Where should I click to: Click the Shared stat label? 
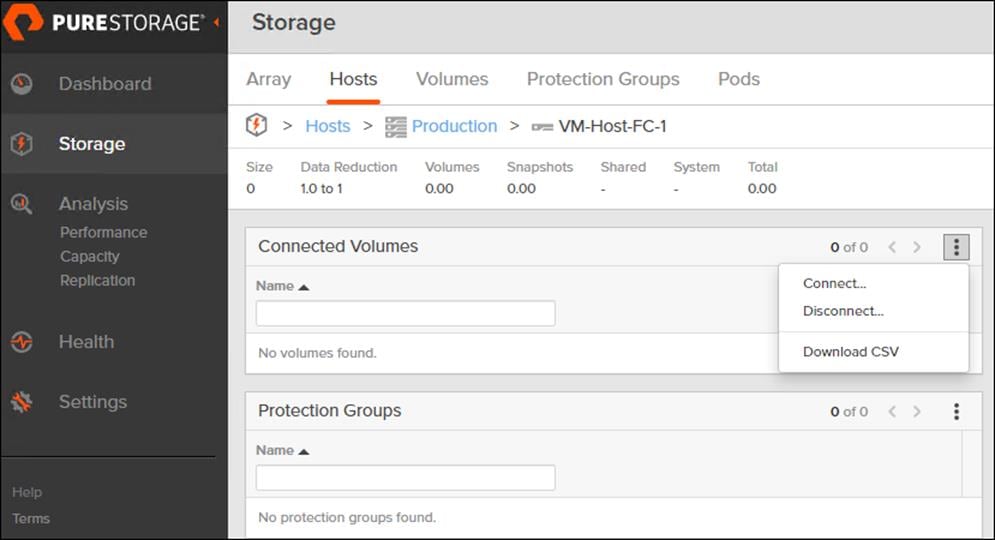[x=623, y=167]
